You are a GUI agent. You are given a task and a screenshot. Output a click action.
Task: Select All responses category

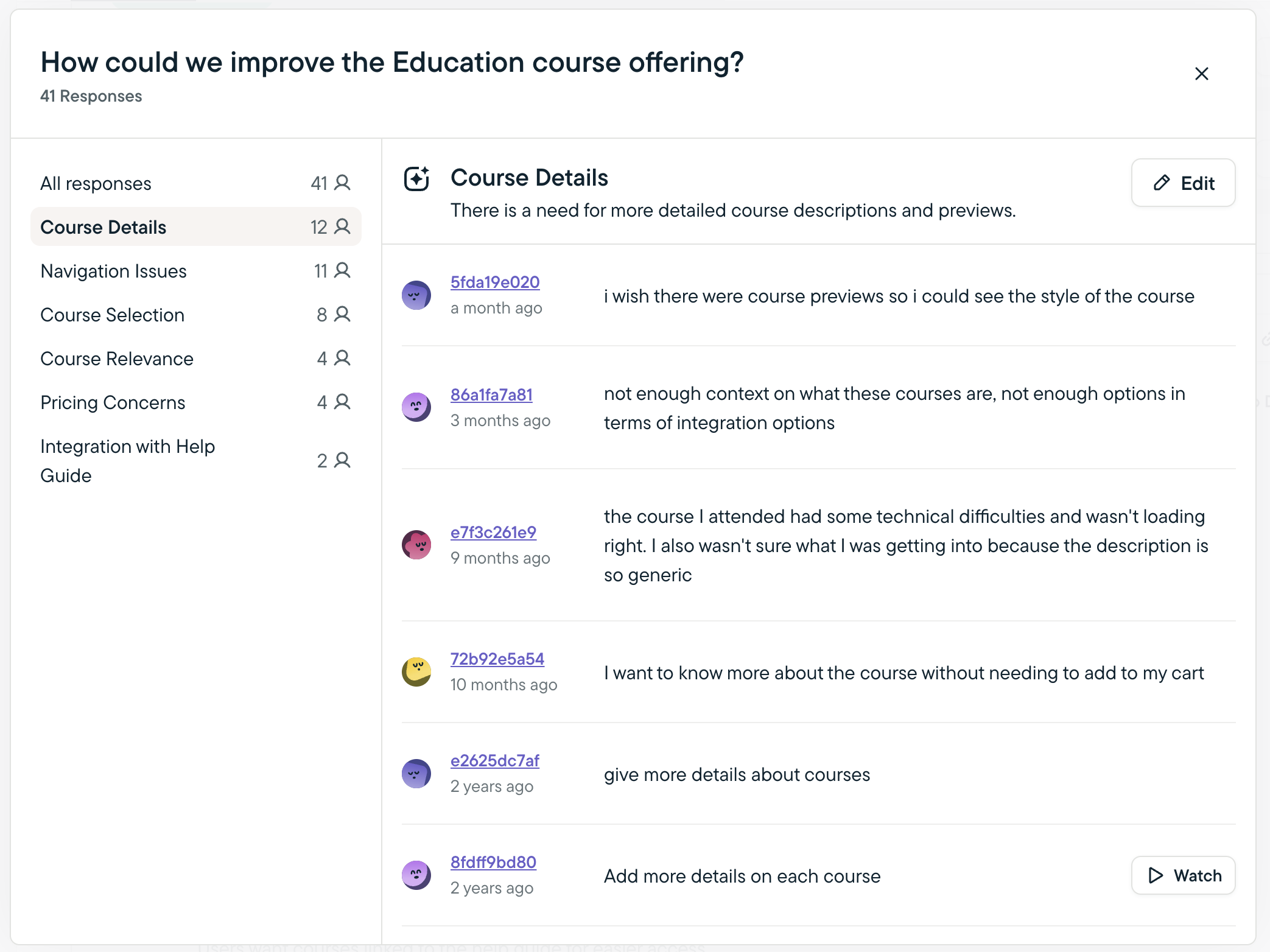[195, 183]
